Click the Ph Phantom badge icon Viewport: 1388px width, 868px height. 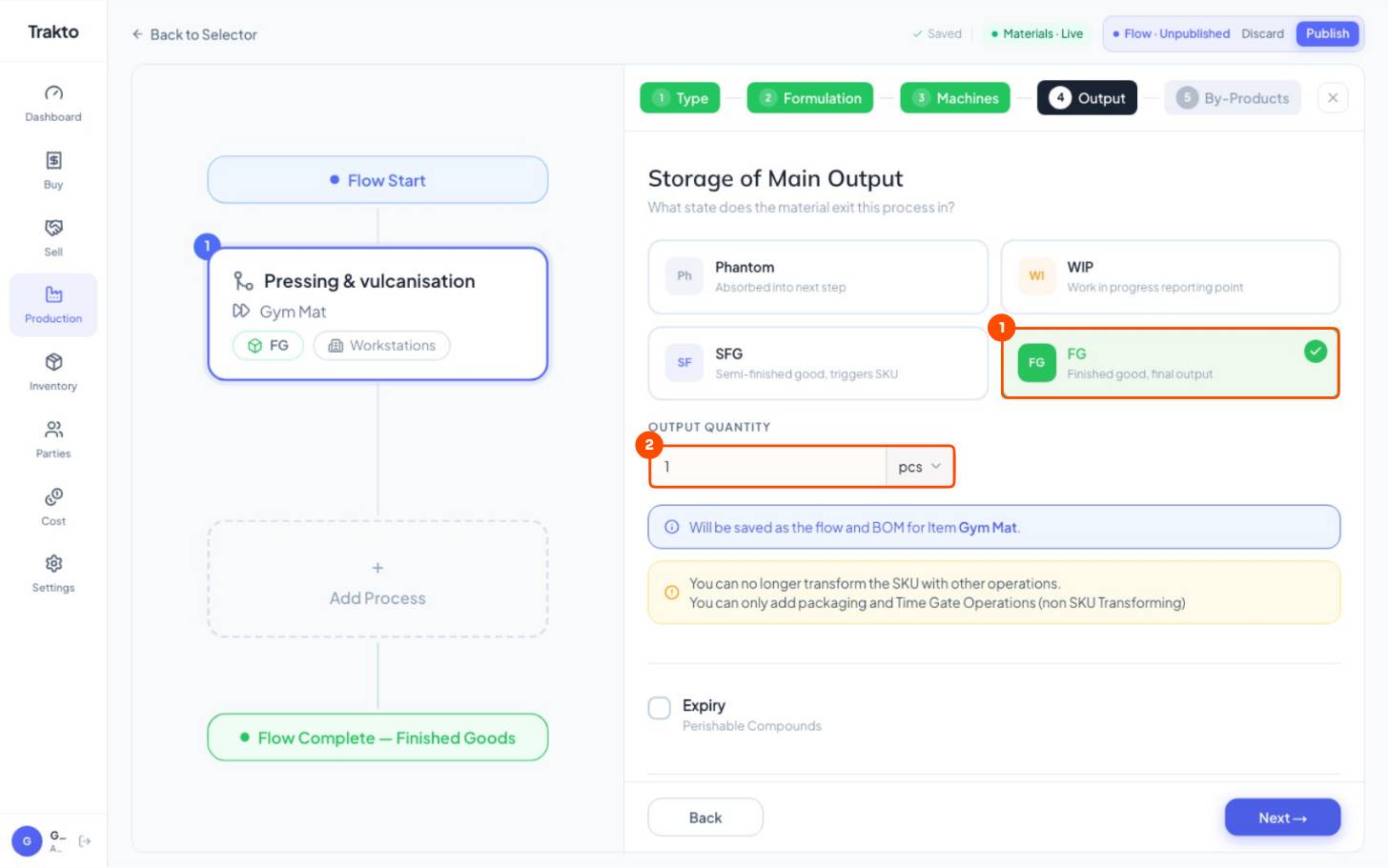point(684,276)
